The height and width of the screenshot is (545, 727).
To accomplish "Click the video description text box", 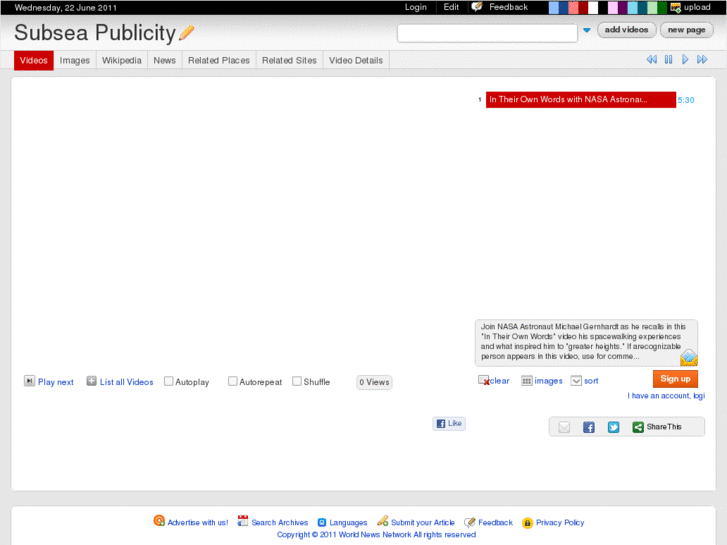I will [x=586, y=343].
